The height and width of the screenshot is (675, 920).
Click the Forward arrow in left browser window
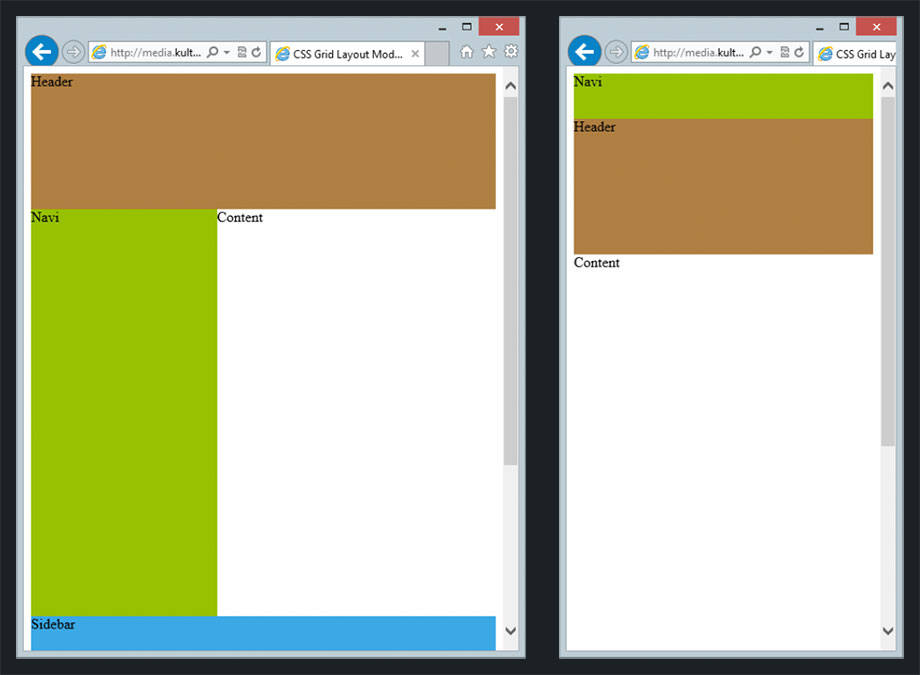[x=73, y=52]
